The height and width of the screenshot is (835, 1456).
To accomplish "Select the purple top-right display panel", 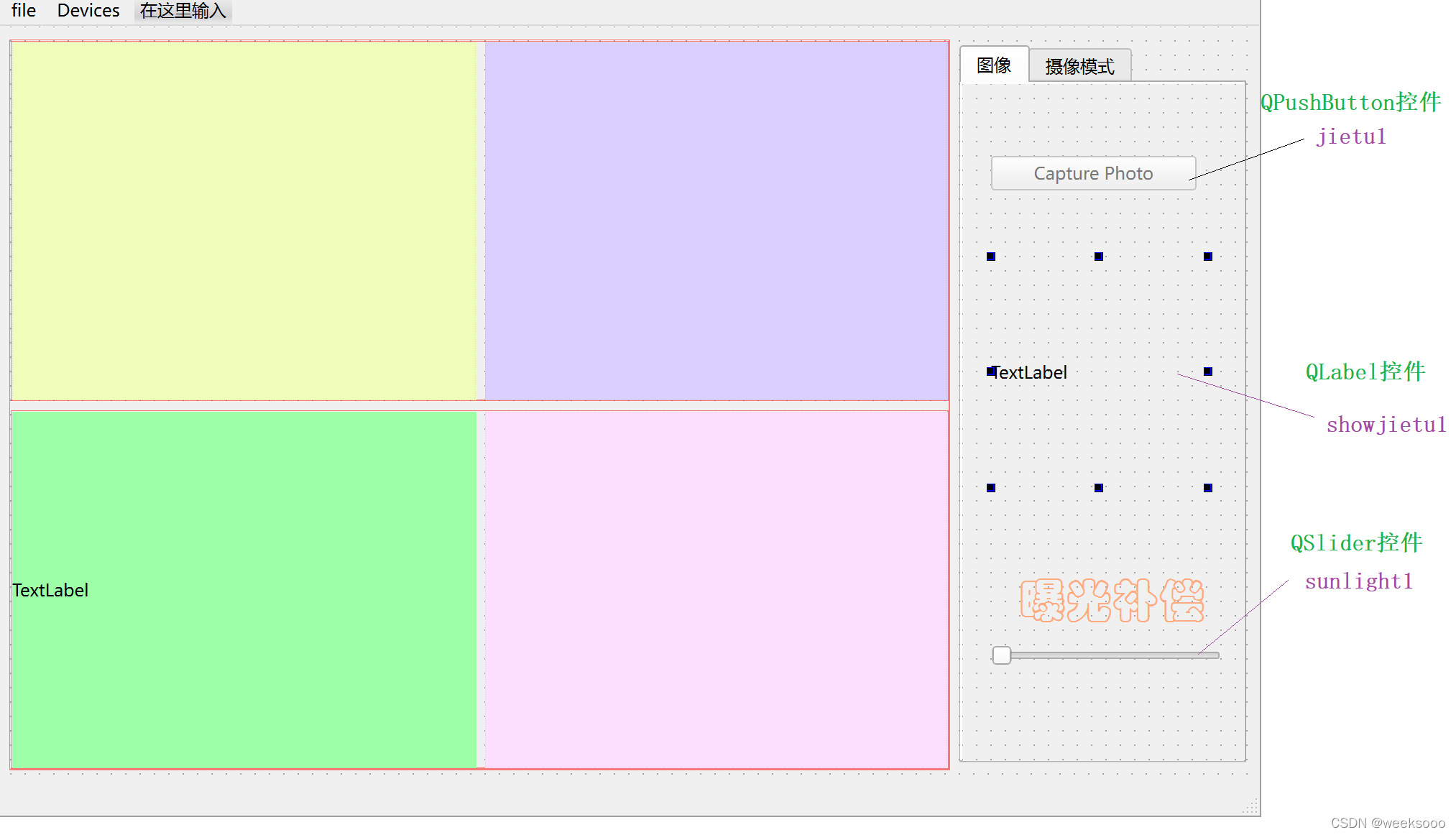I will coord(716,220).
